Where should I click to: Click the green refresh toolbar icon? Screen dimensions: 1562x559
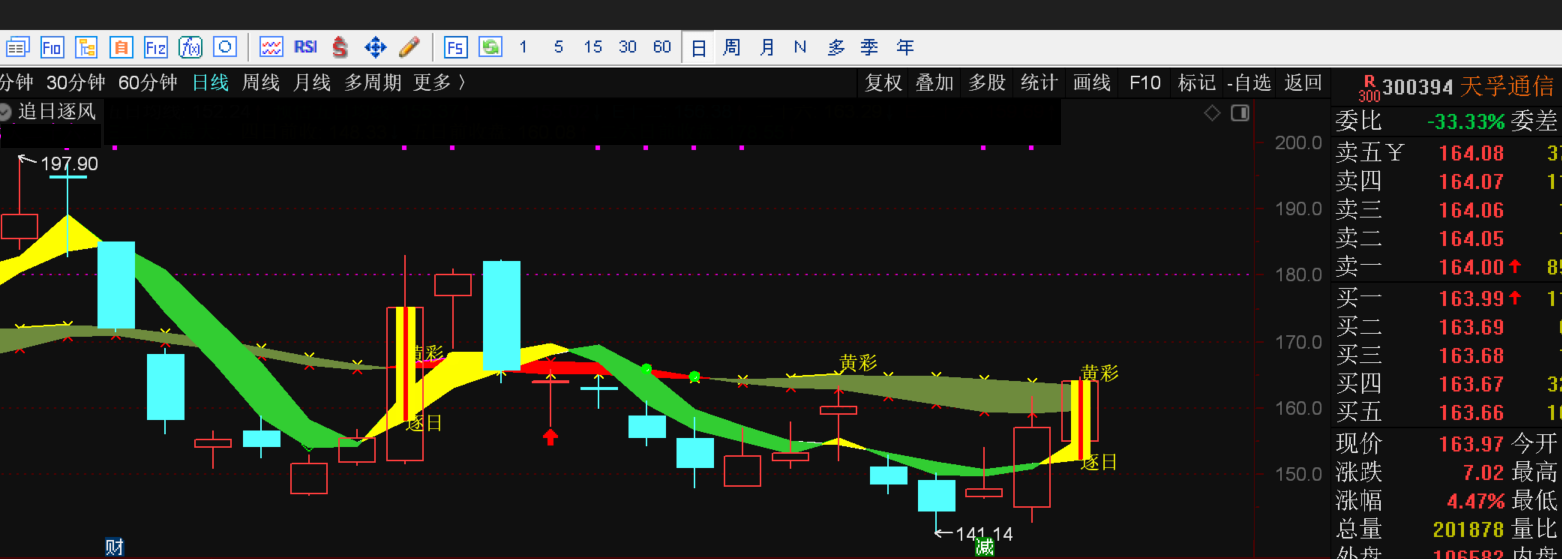[x=490, y=47]
